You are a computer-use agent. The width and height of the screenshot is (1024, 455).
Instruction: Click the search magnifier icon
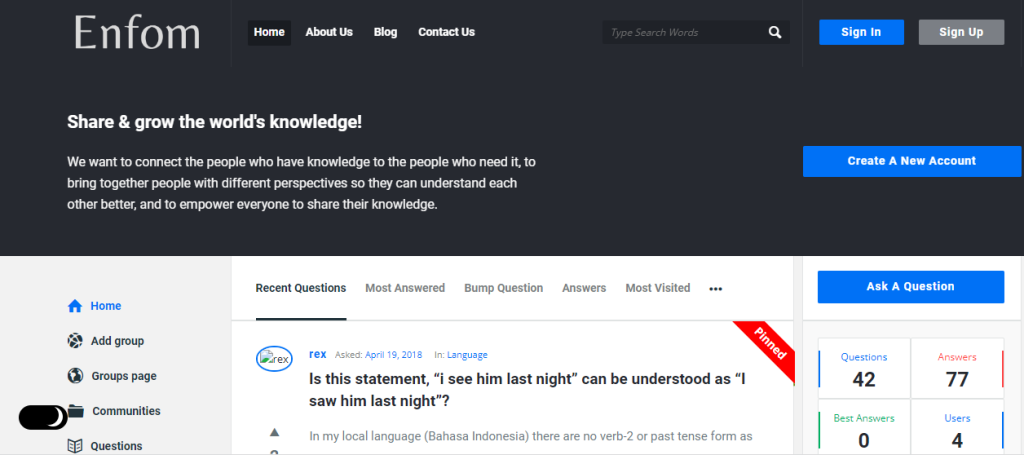click(x=775, y=33)
